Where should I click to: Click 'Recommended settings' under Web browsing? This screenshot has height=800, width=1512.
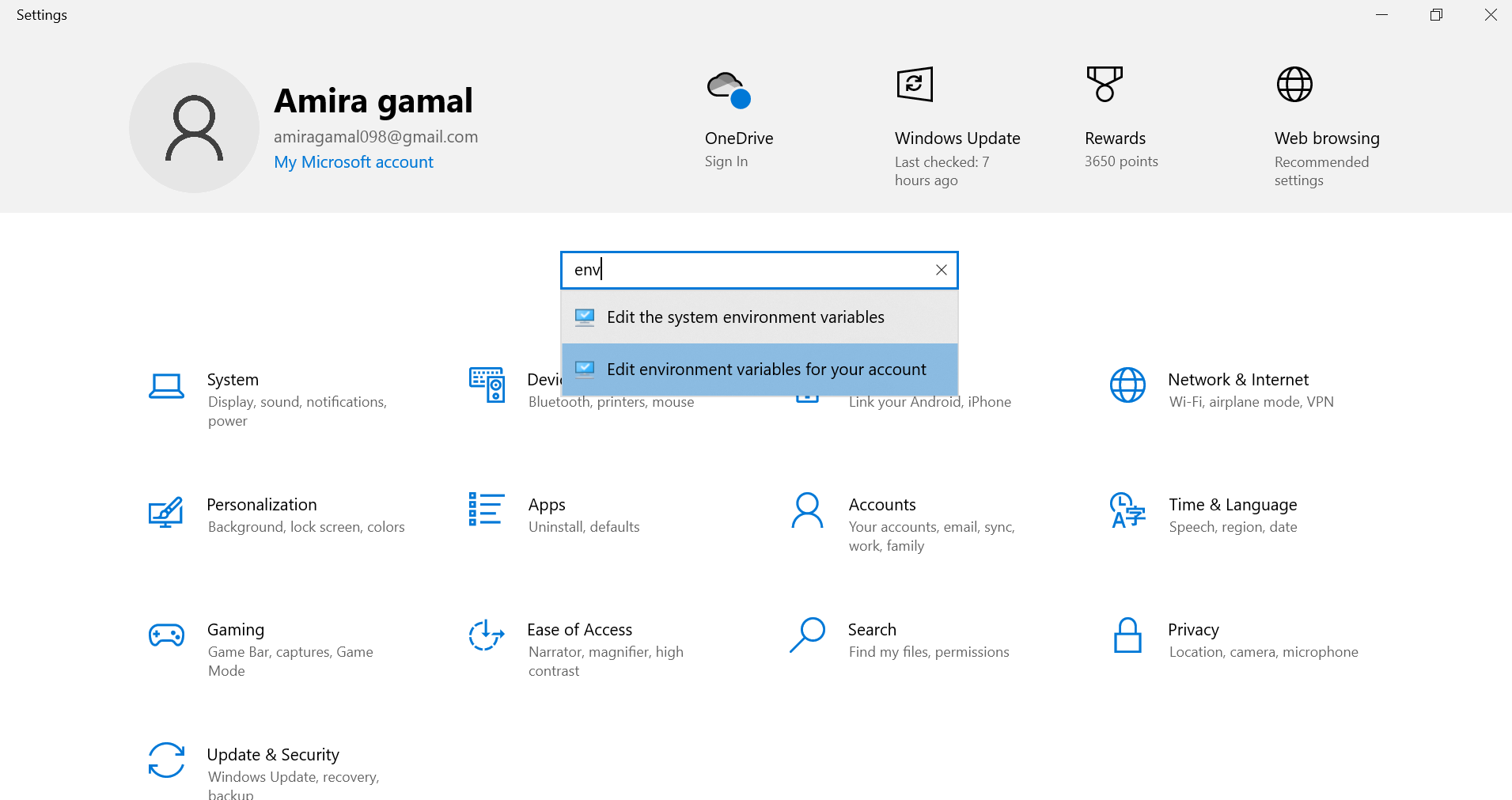point(1321,171)
